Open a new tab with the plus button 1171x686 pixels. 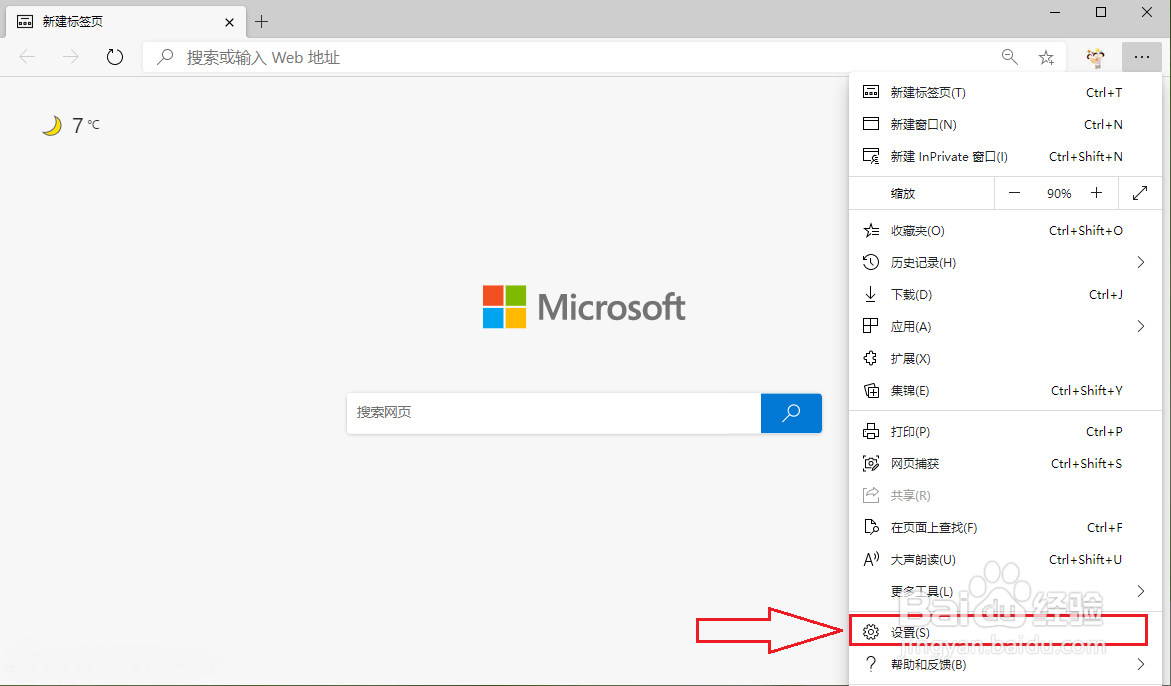coord(261,22)
